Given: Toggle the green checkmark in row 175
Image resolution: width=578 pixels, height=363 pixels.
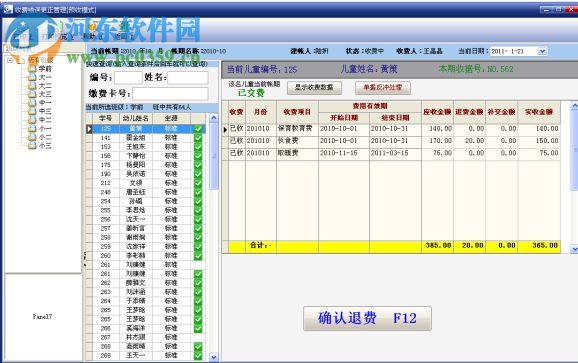Looking at the screenshot, I should [x=198, y=165].
